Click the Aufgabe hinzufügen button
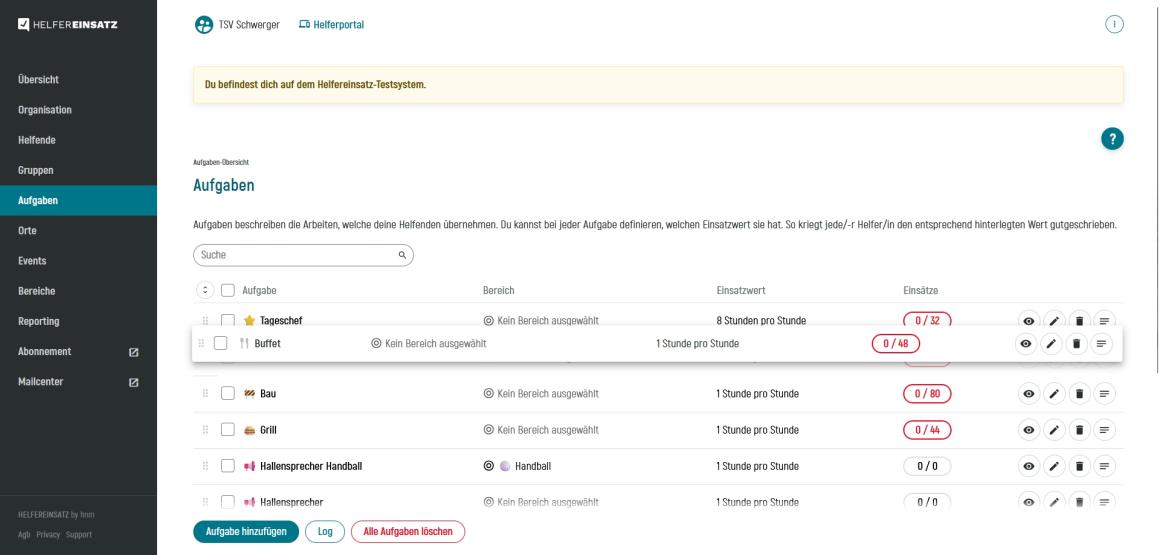The width and height of the screenshot is (1160, 555). (x=245, y=530)
